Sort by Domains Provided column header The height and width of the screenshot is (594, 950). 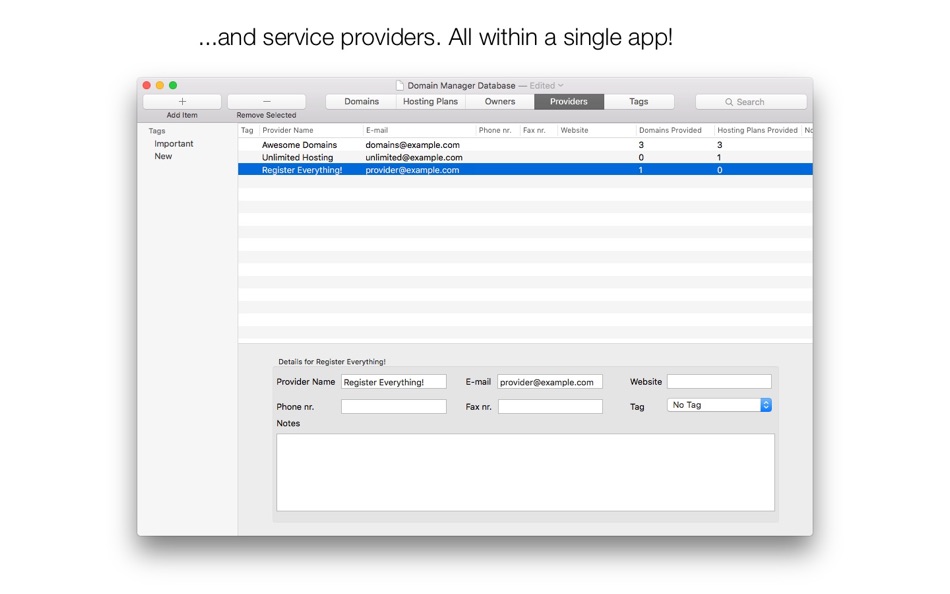[x=674, y=130]
